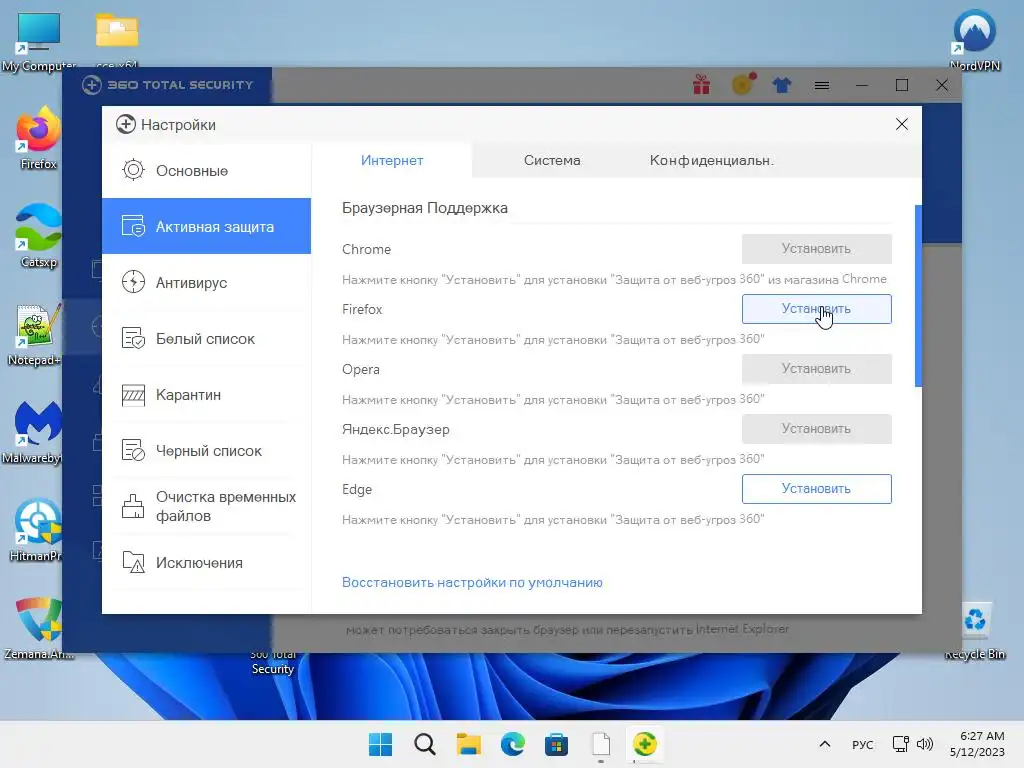Open File Explorer from the taskbar
Screen dimensions: 1024x768
(x=468, y=744)
